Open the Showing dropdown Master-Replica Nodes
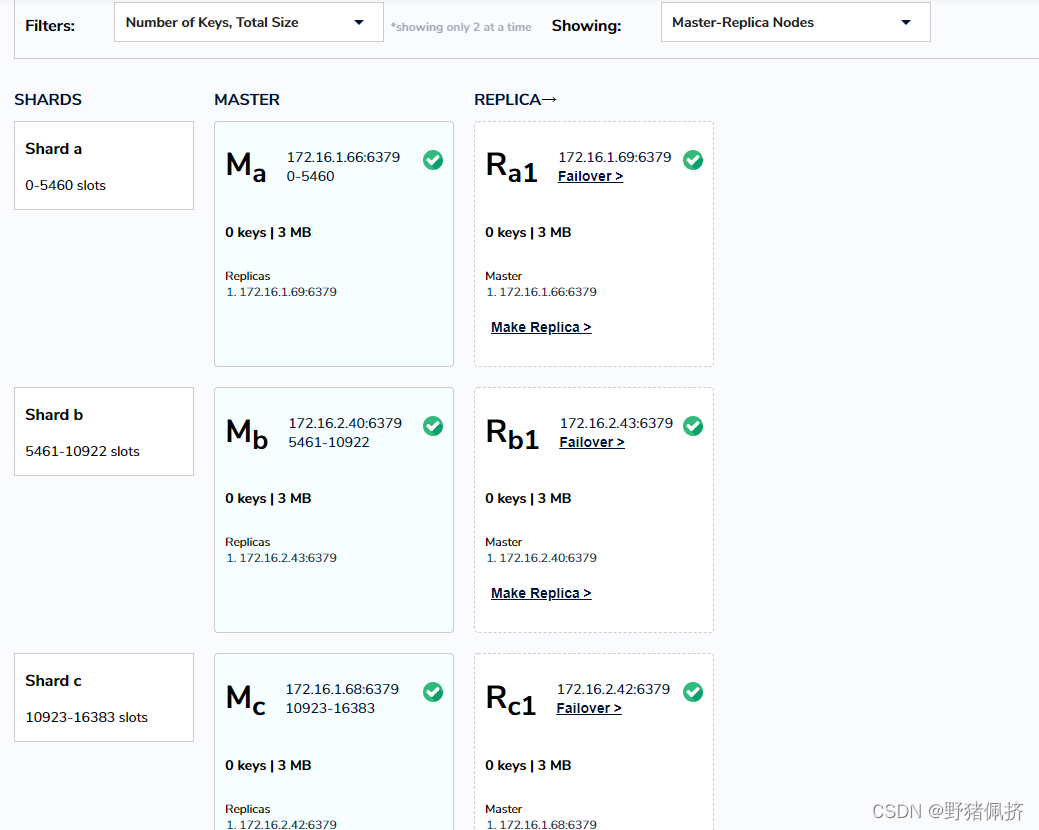Screen dimensions: 1039x830 795,23
